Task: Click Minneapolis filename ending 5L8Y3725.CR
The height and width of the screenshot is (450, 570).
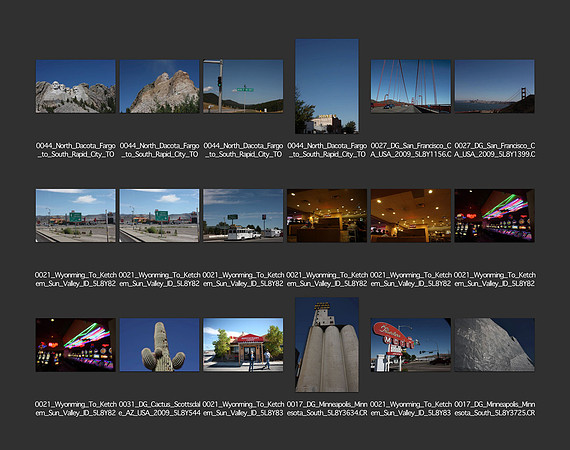Action: [495, 409]
